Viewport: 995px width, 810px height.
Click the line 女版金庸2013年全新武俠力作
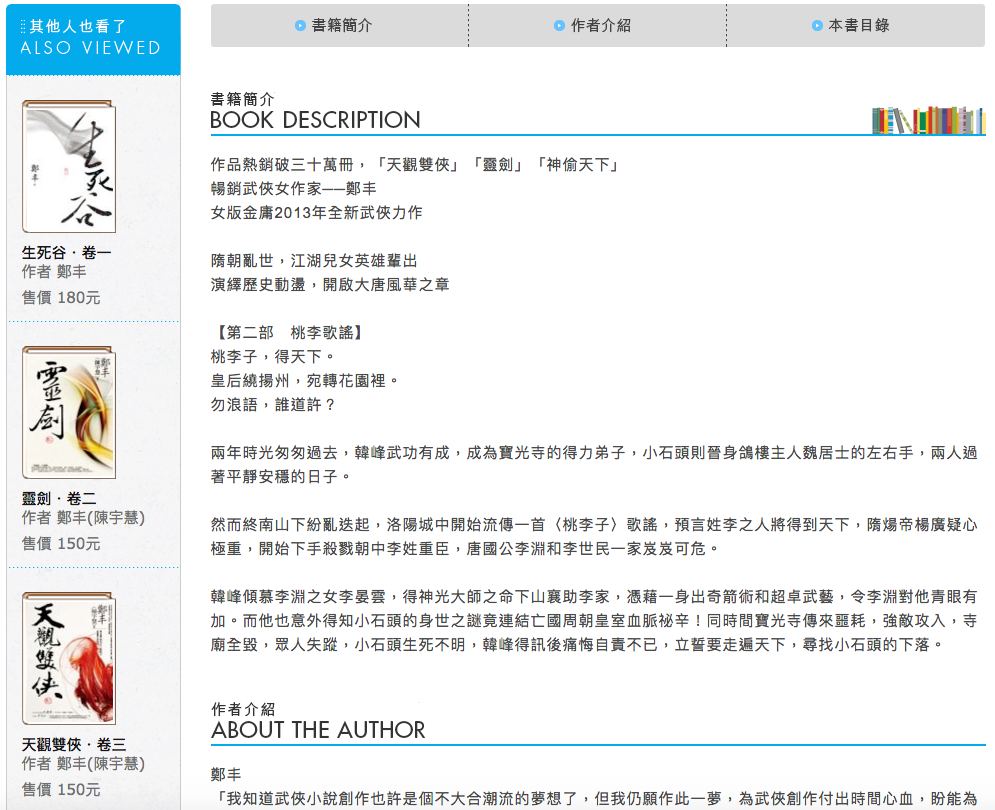pyautogui.click(x=317, y=213)
